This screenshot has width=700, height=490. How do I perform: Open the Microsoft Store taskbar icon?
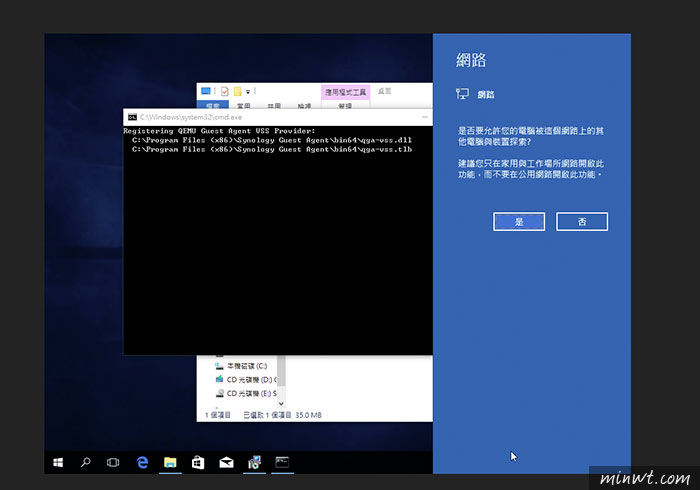pyautogui.click(x=198, y=462)
